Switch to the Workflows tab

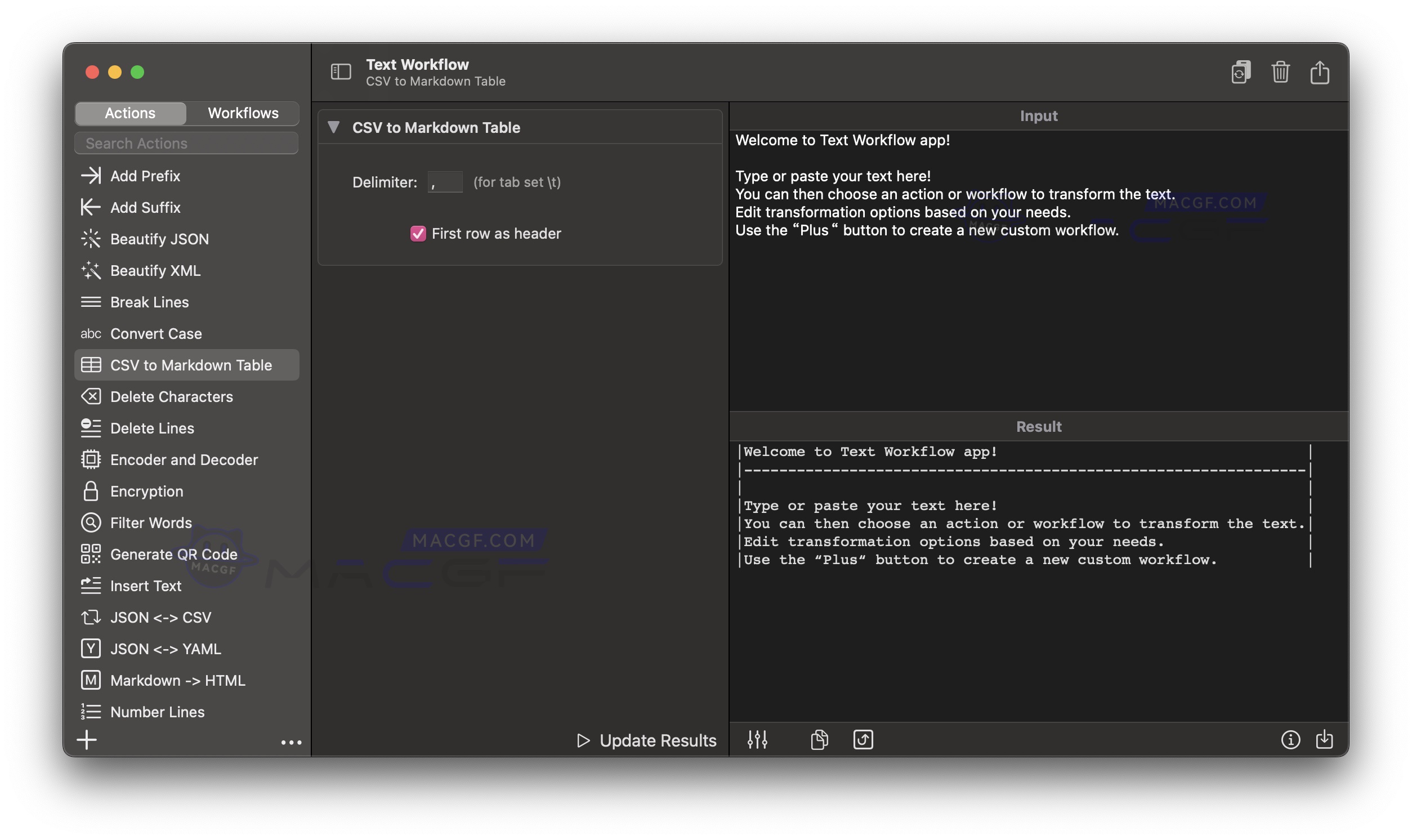242,113
